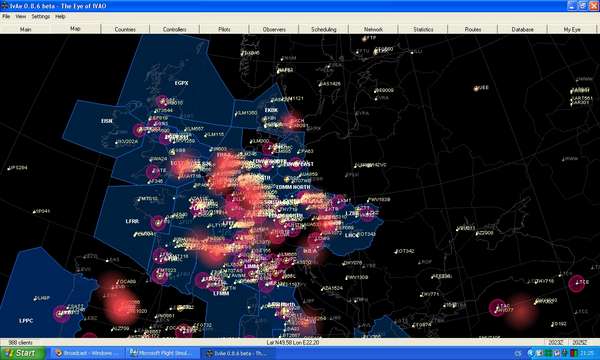Open the Windows Start menu
The width and height of the screenshot is (600, 360).
point(23,353)
